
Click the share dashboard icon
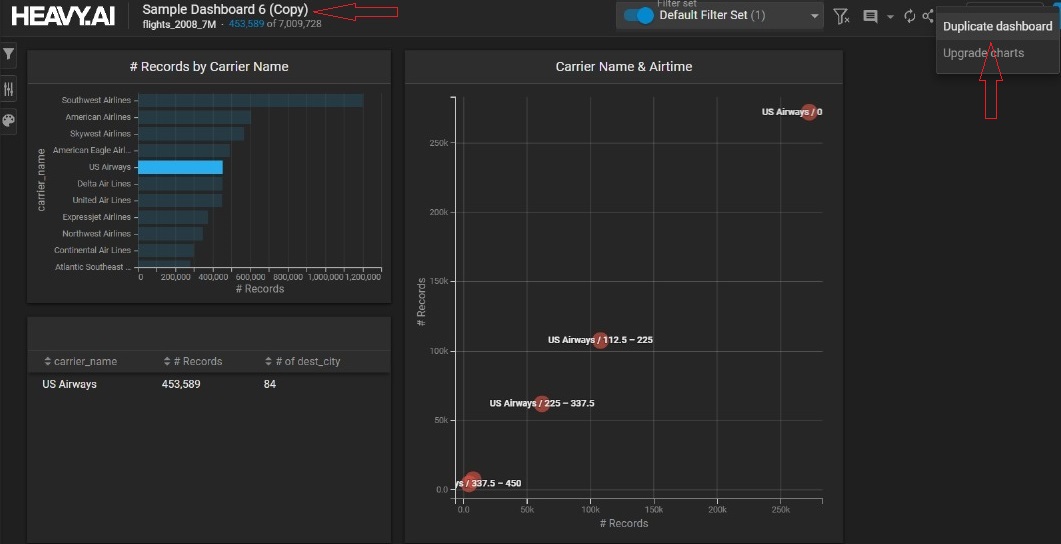pos(928,16)
